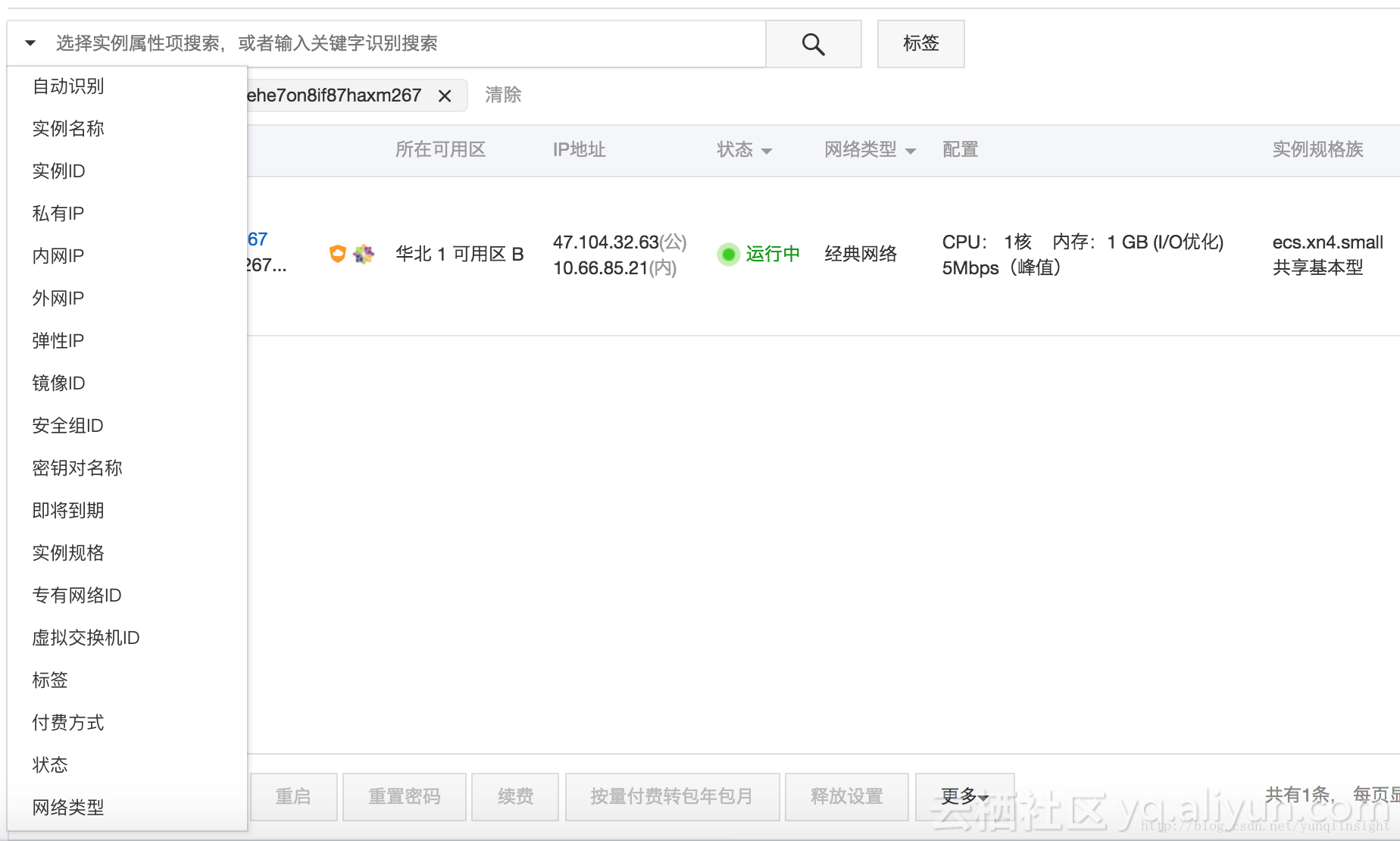This screenshot has width=1400, height=841.
Task: Click the 所在可用区 column header
Action: click(441, 150)
